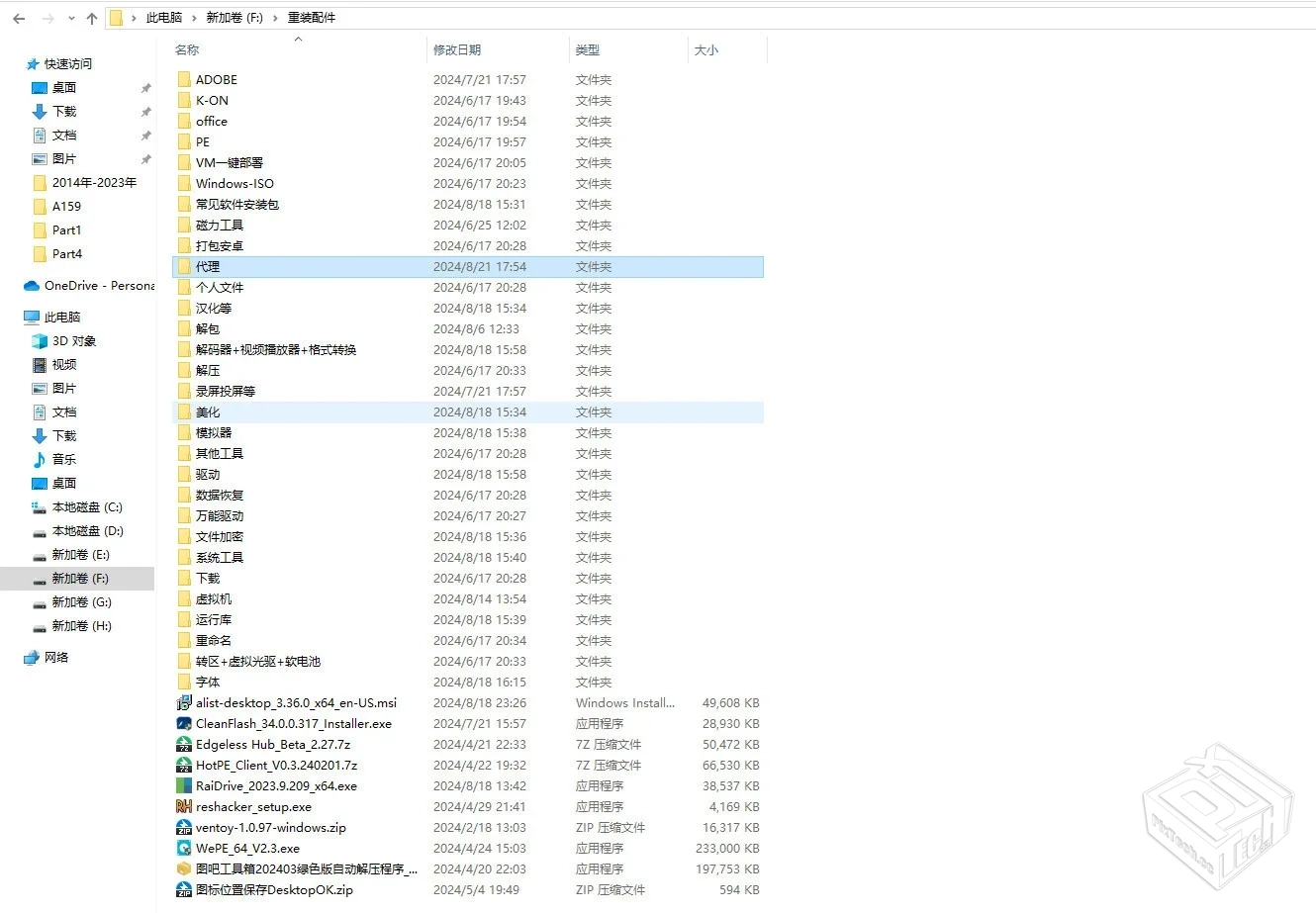Image resolution: width=1316 pixels, height=913 pixels.
Task: Select CleanFlash installer exe icon
Action: pos(184,724)
